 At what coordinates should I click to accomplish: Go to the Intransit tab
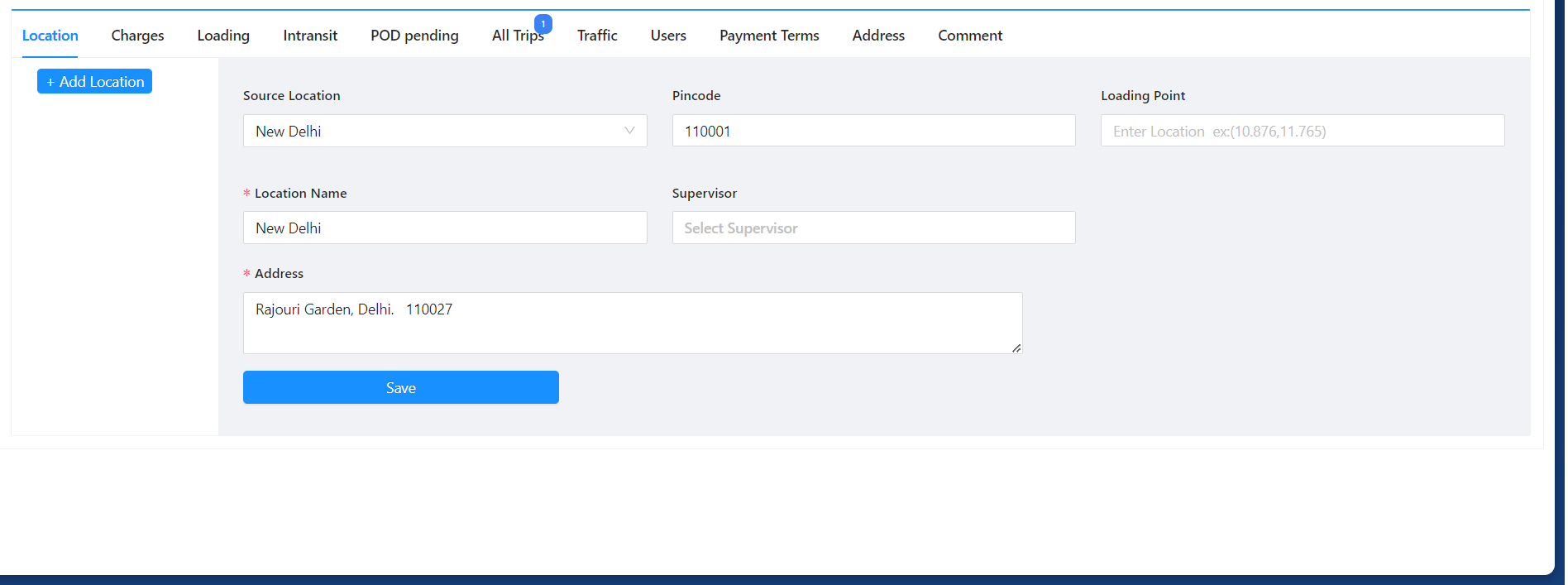tap(310, 36)
